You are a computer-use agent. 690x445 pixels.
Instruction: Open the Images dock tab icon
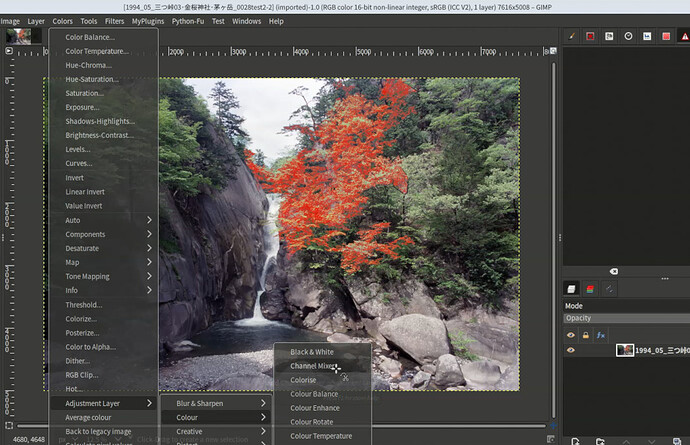[x=609, y=36]
